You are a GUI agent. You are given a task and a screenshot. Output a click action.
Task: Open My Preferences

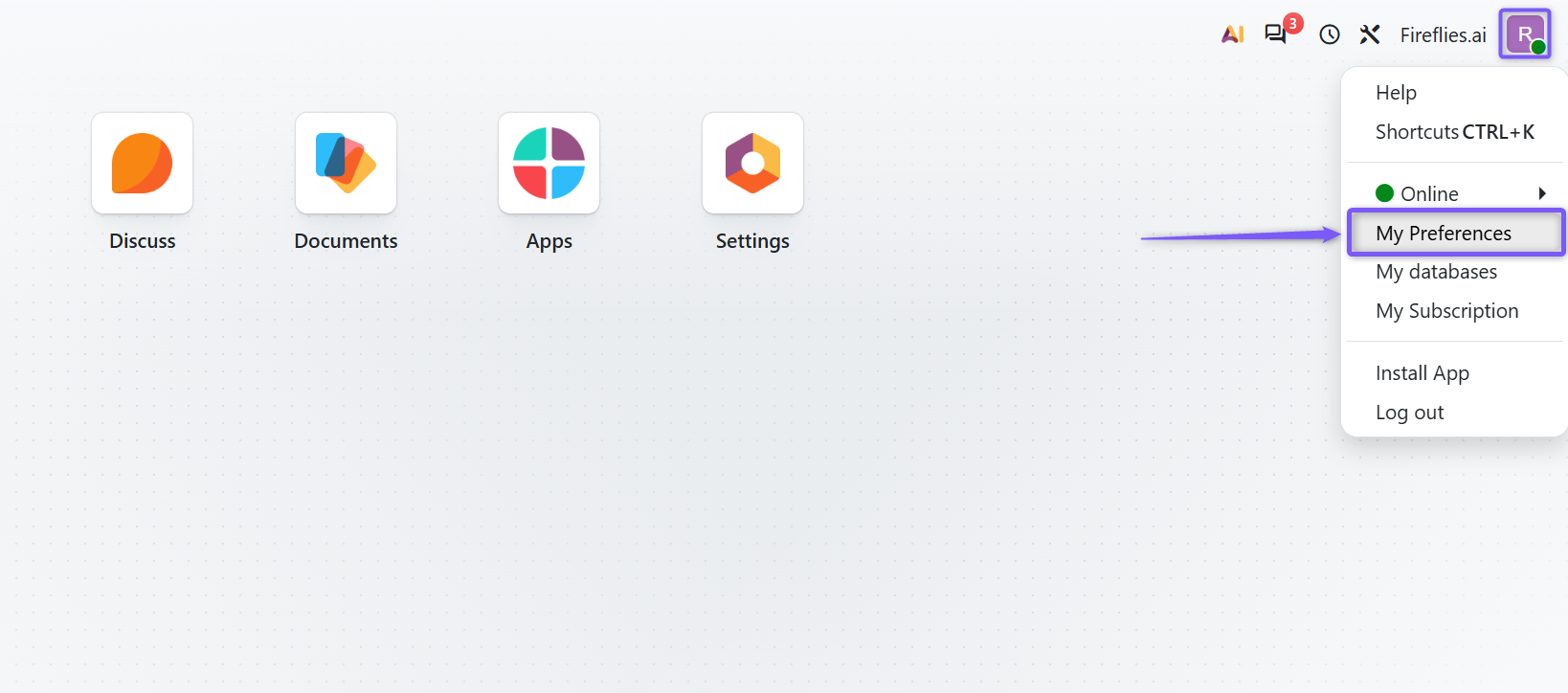(1454, 233)
